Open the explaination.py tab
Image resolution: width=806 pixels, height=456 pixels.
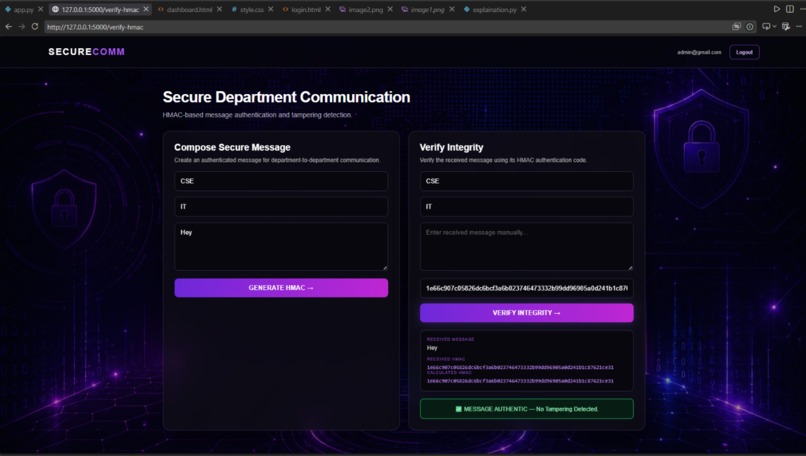(494, 9)
